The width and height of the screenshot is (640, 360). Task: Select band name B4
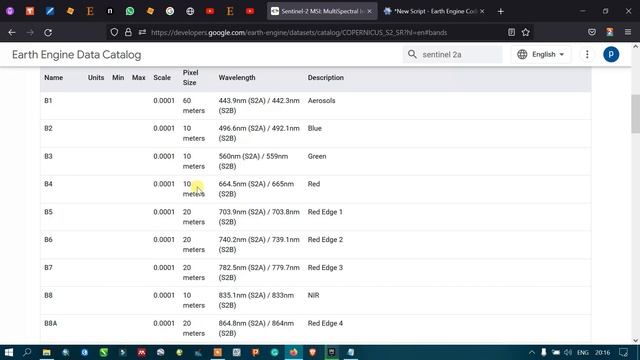tap(48, 184)
